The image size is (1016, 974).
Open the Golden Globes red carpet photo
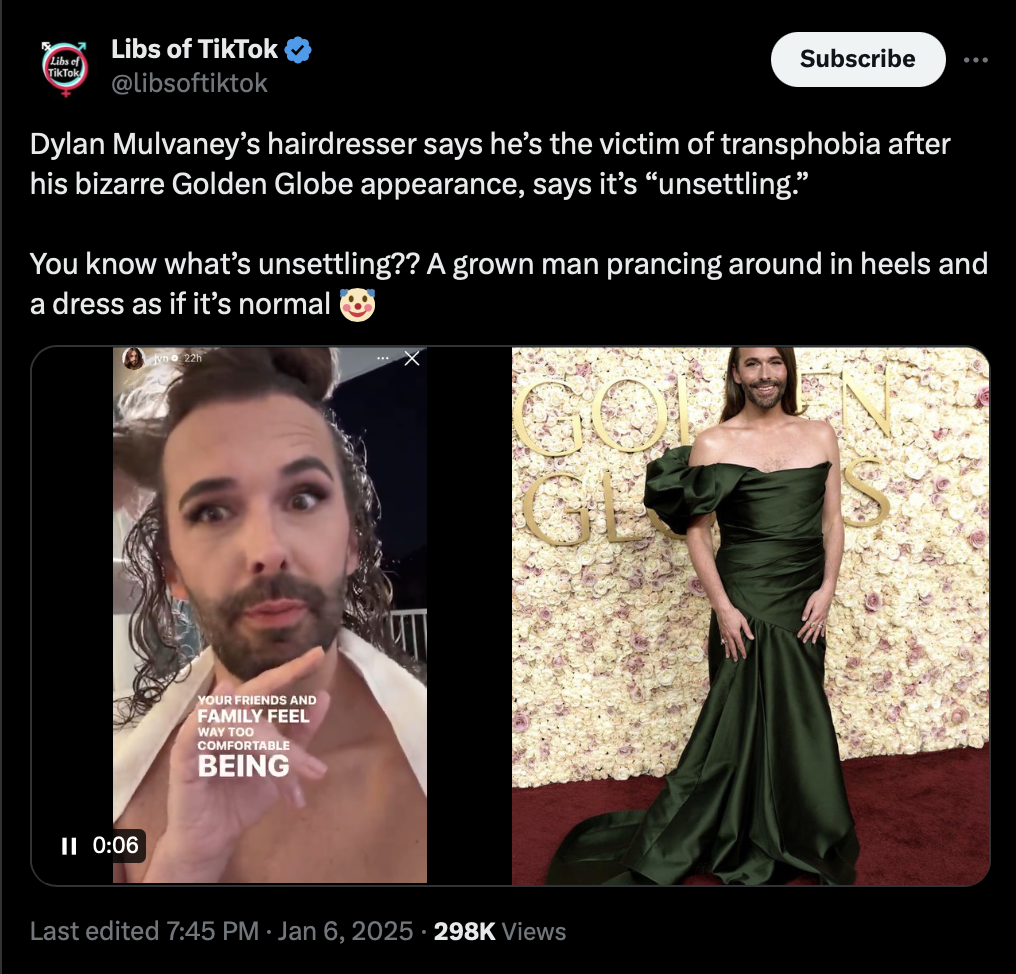click(751, 616)
